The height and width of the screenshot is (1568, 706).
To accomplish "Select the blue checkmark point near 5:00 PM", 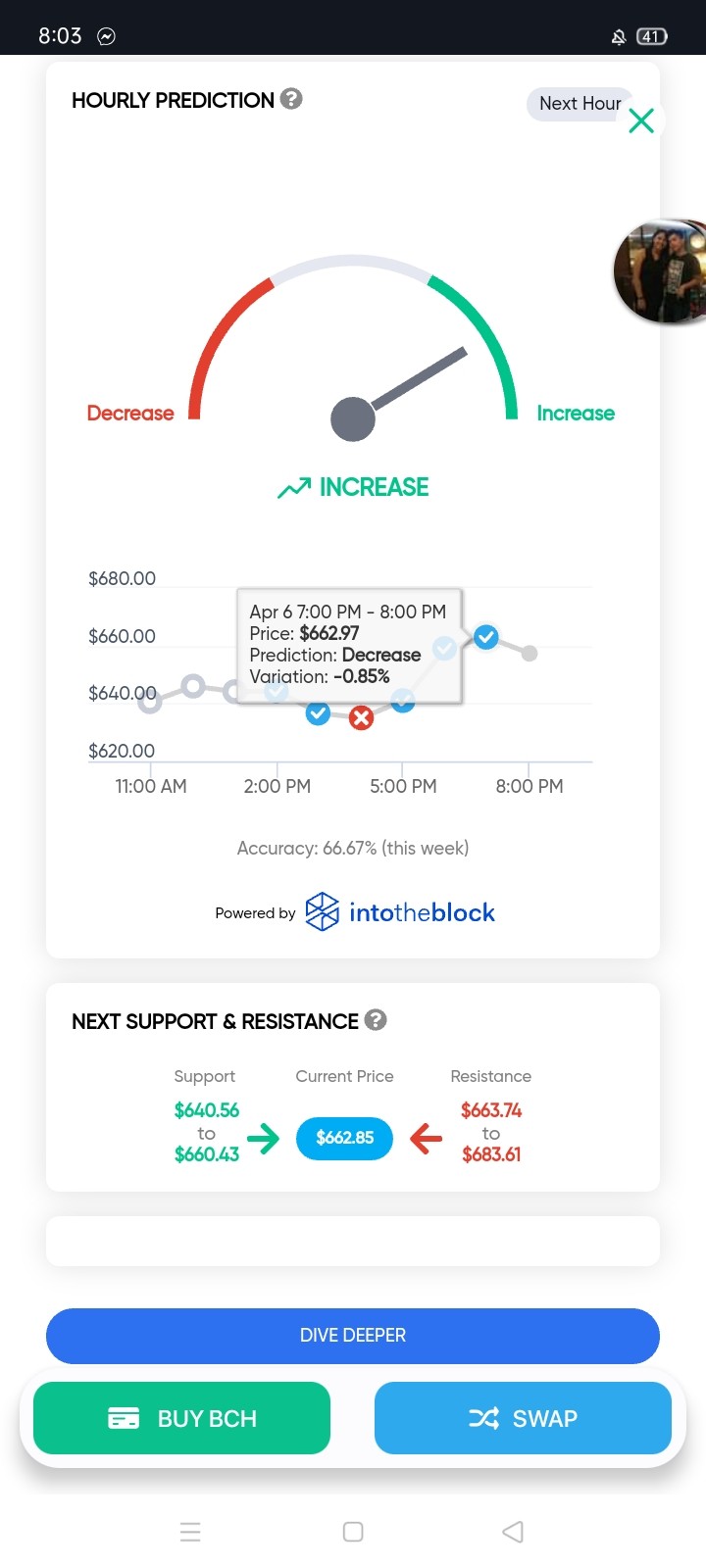I will [403, 700].
